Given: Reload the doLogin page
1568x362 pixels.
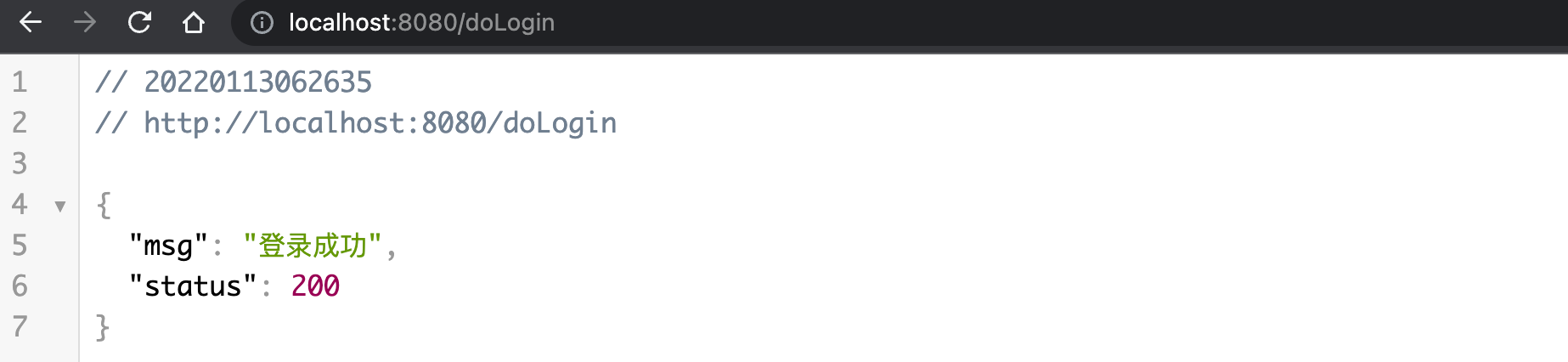Looking at the screenshot, I should [x=139, y=22].
